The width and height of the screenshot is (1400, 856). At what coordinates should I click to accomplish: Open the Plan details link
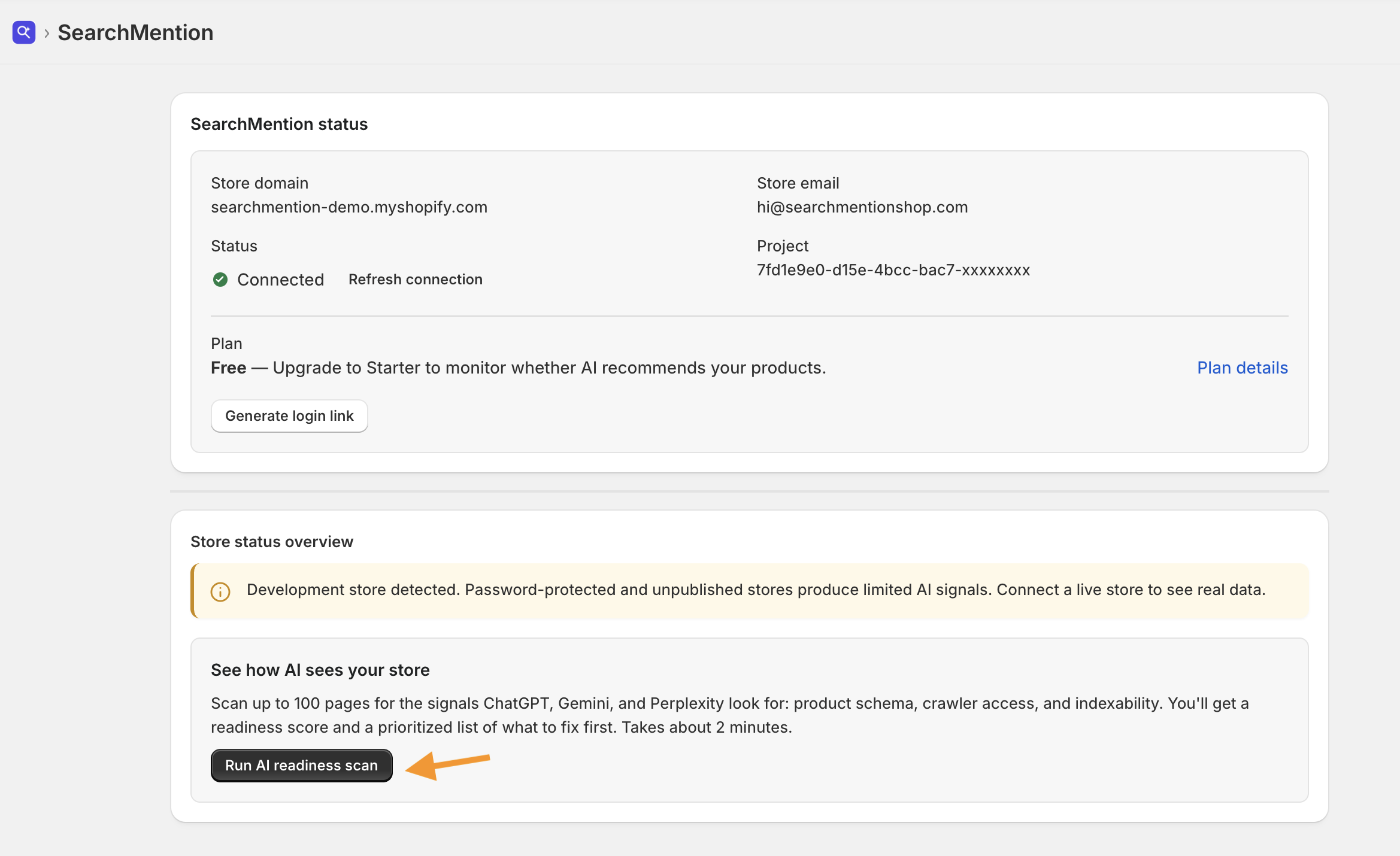pos(1243,368)
